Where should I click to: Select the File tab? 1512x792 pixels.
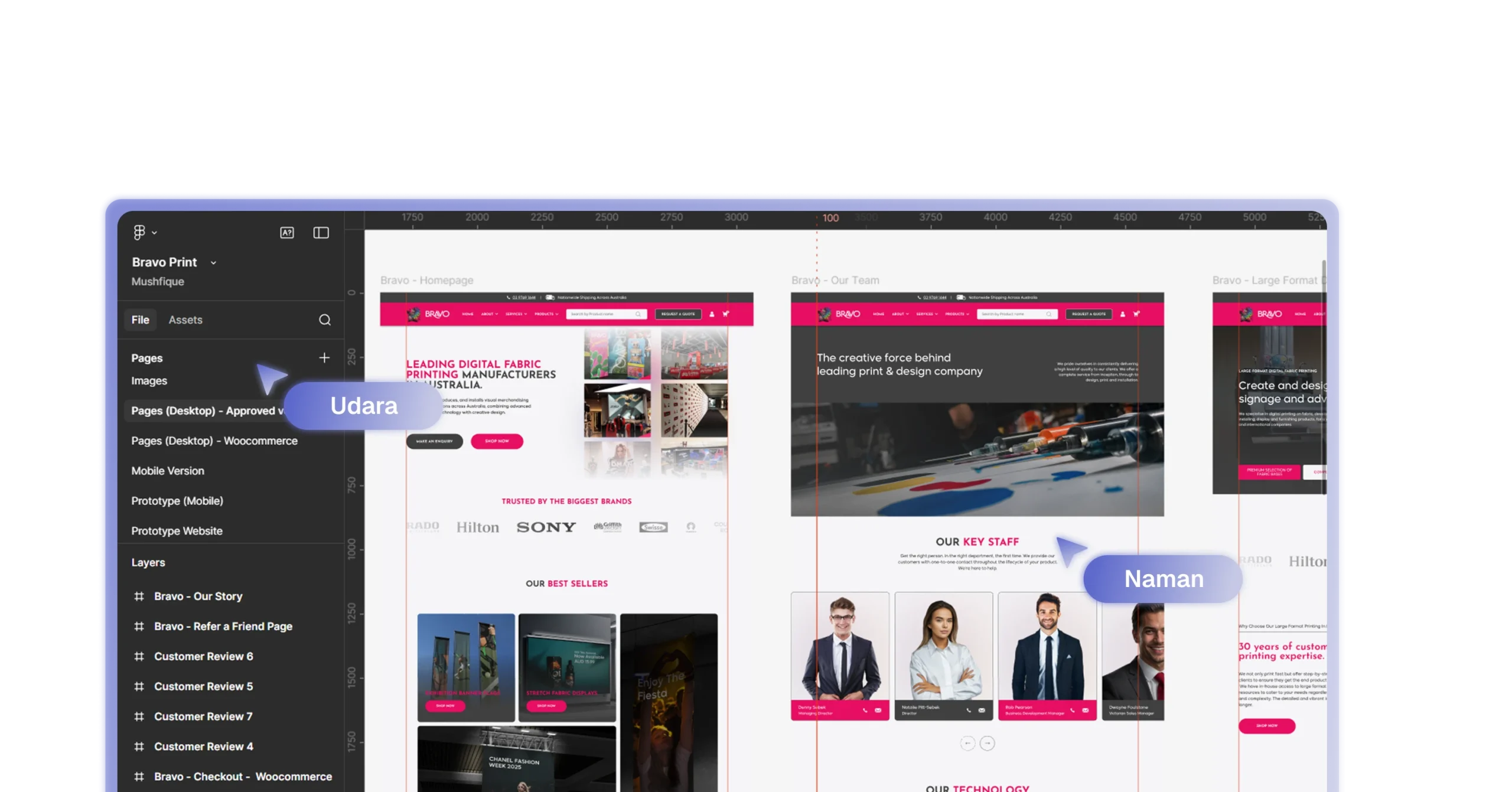[140, 320]
